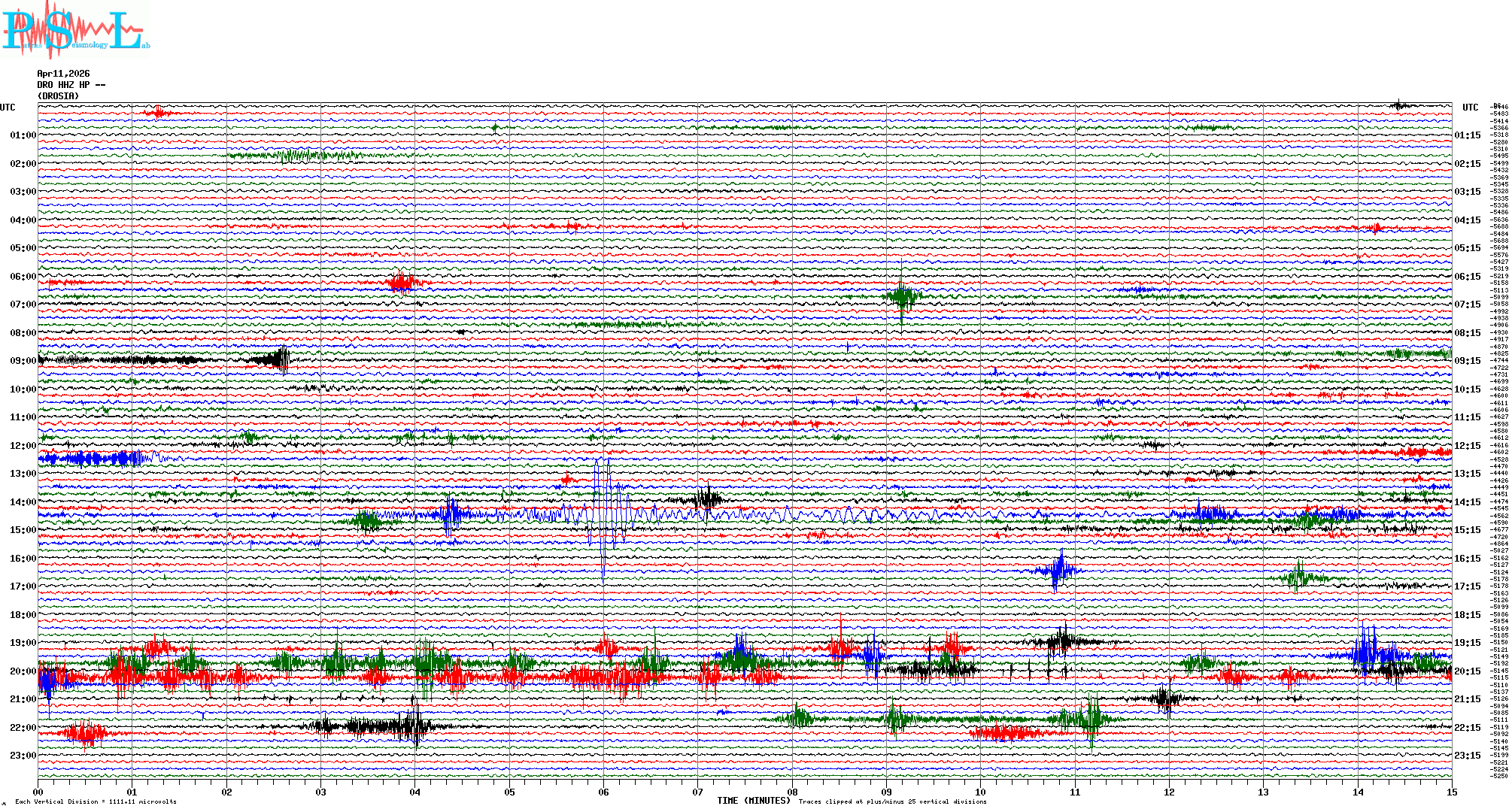The width and height of the screenshot is (1512, 812).
Task: Click the 00 minute tick at bottom
Action: pyautogui.click(x=38, y=792)
